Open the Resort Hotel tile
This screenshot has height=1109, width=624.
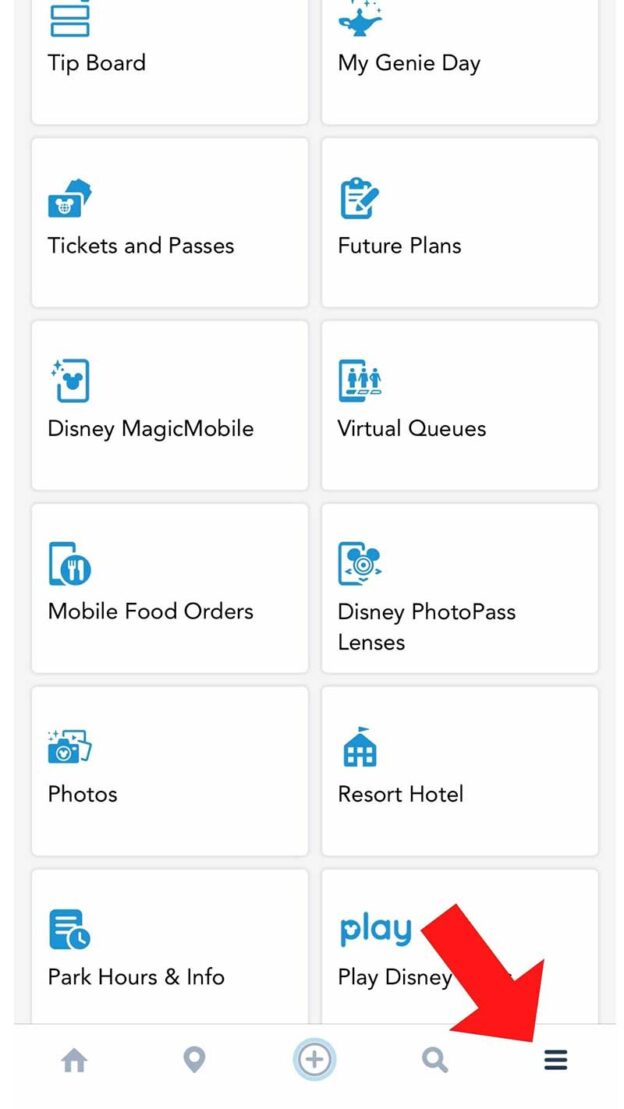point(459,770)
